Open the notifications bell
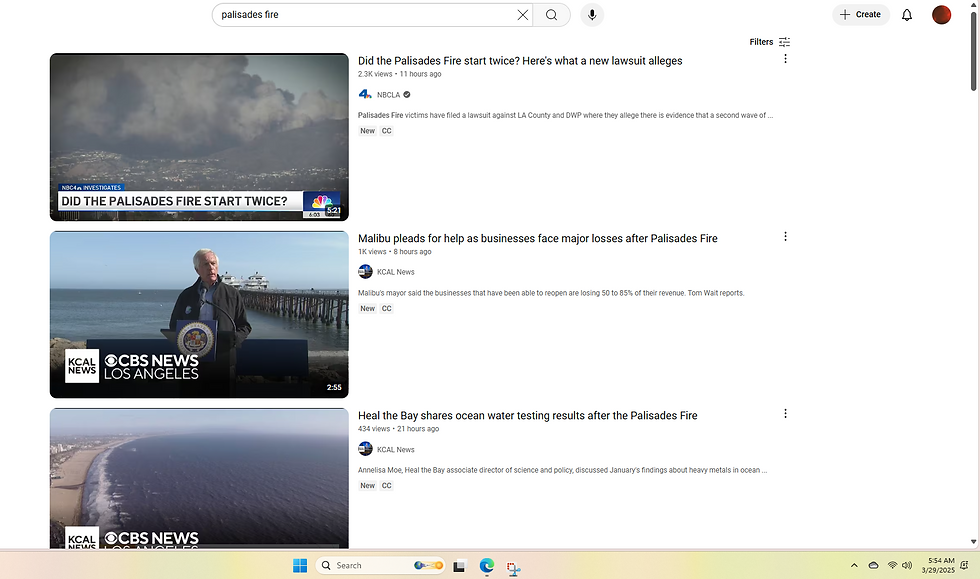 [x=907, y=15]
